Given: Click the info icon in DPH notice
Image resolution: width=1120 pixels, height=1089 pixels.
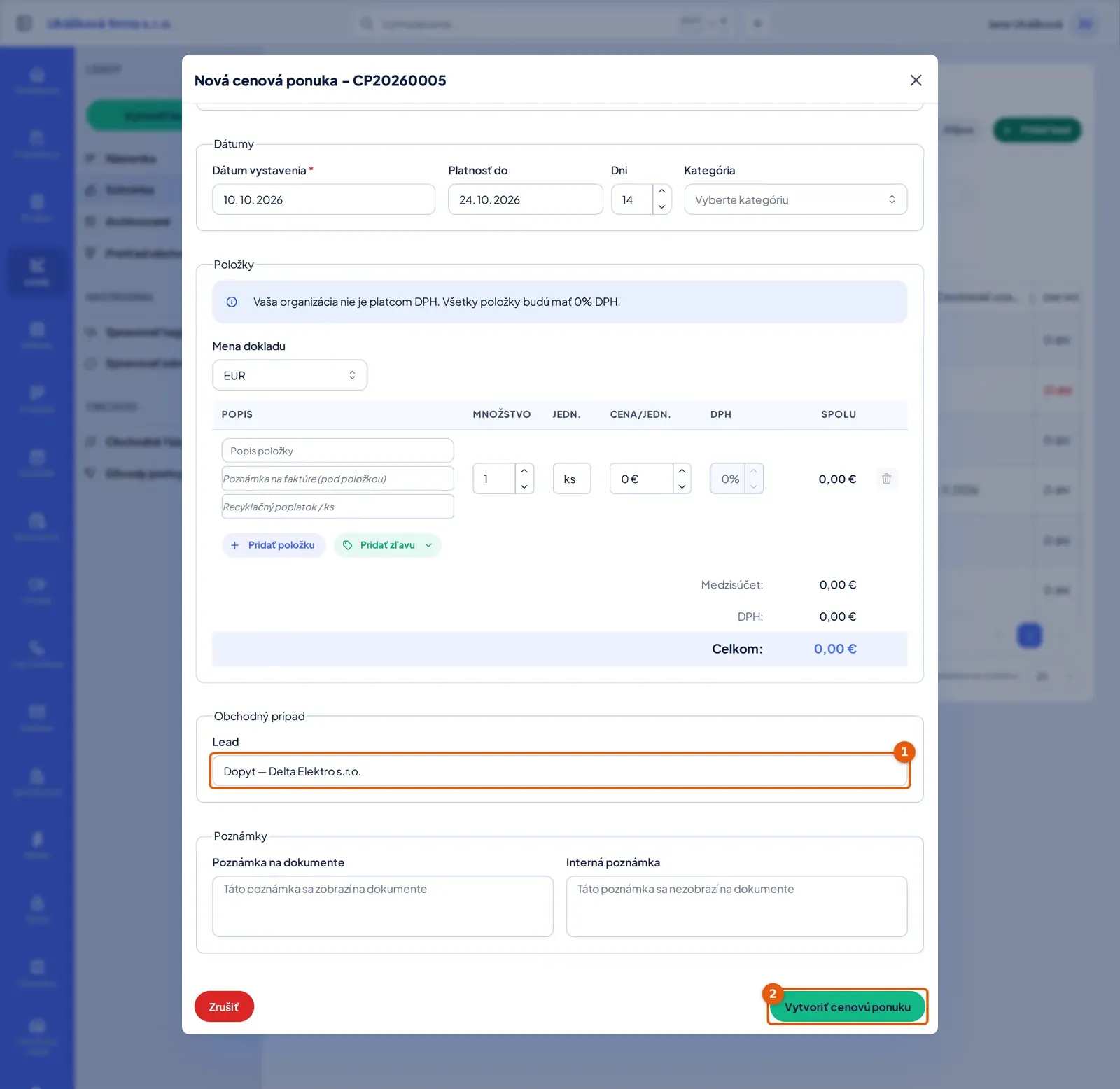Looking at the screenshot, I should click(x=232, y=302).
